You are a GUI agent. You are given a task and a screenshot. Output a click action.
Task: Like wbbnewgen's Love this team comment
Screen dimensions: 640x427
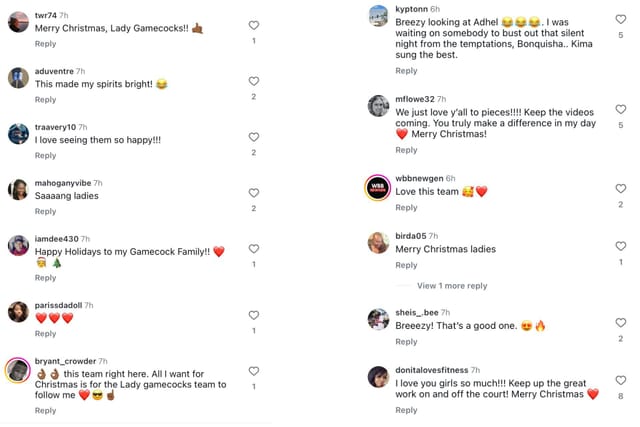620,188
